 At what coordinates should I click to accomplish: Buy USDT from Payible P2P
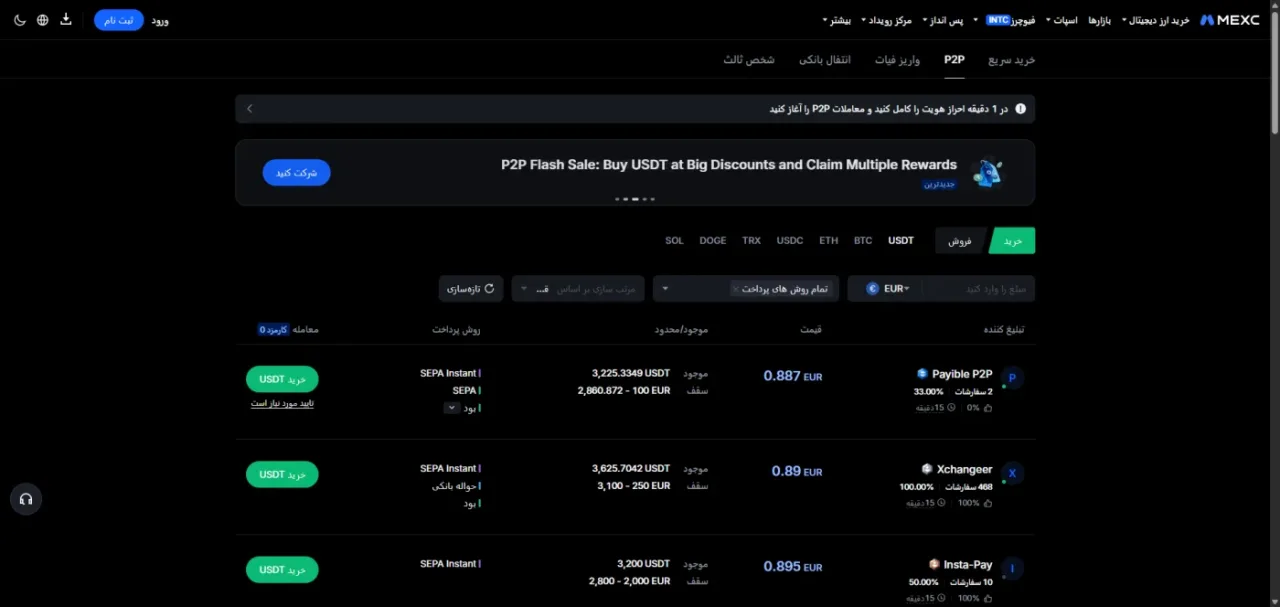(x=282, y=379)
